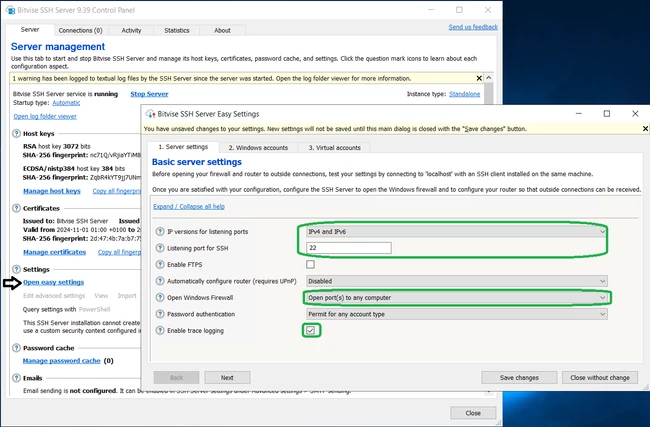Open help for Password authentication
This screenshot has height=427, width=650.
pos(160,314)
